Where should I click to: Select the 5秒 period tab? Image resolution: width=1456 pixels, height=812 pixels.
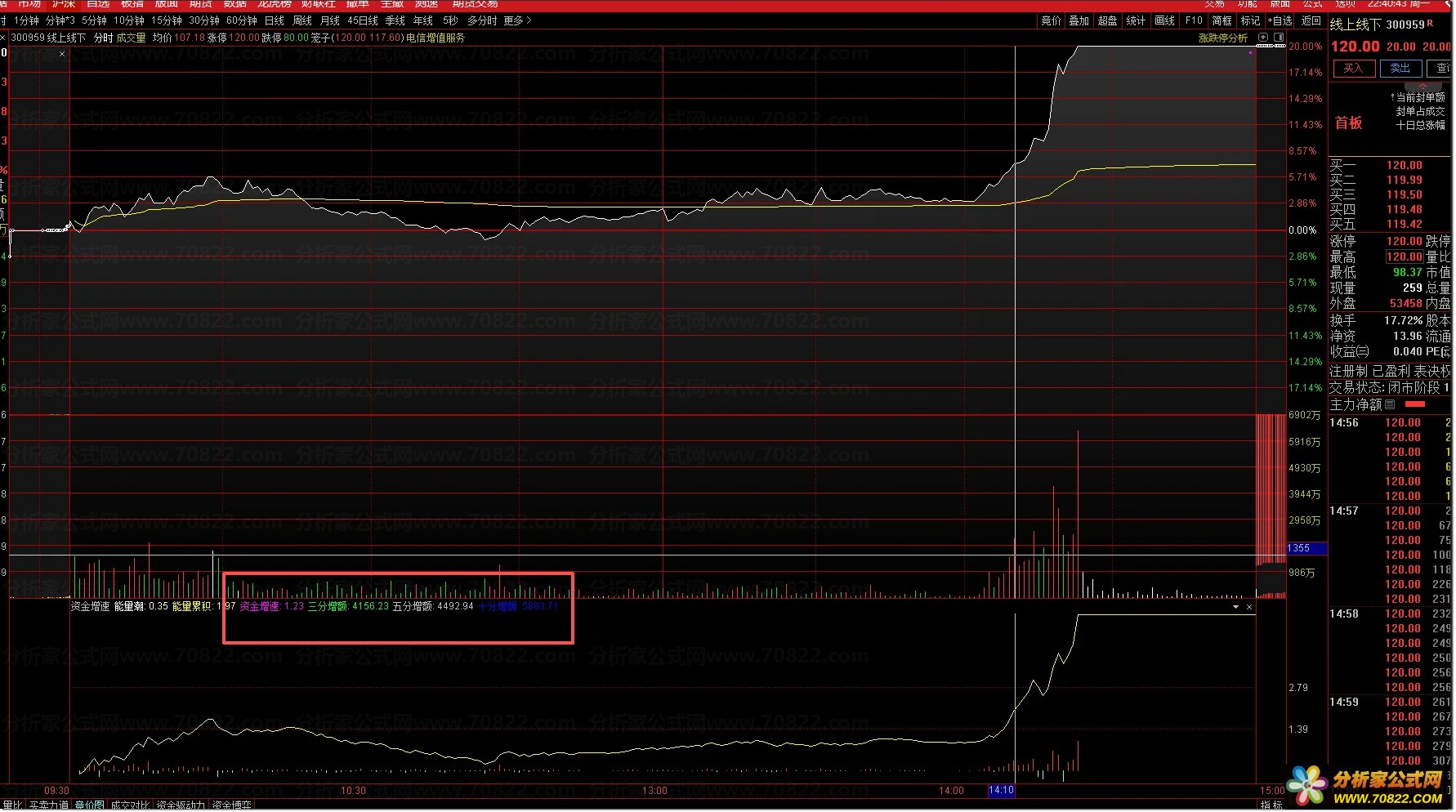[450, 20]
